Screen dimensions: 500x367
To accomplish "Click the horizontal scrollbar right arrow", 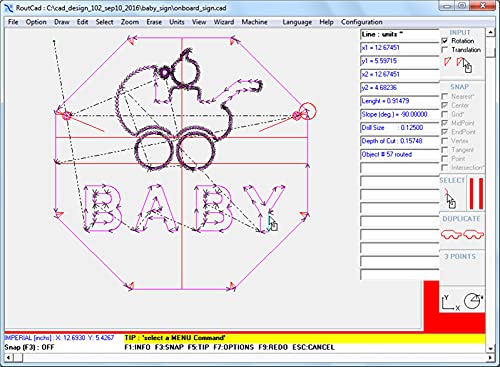I will click(490, 358).
